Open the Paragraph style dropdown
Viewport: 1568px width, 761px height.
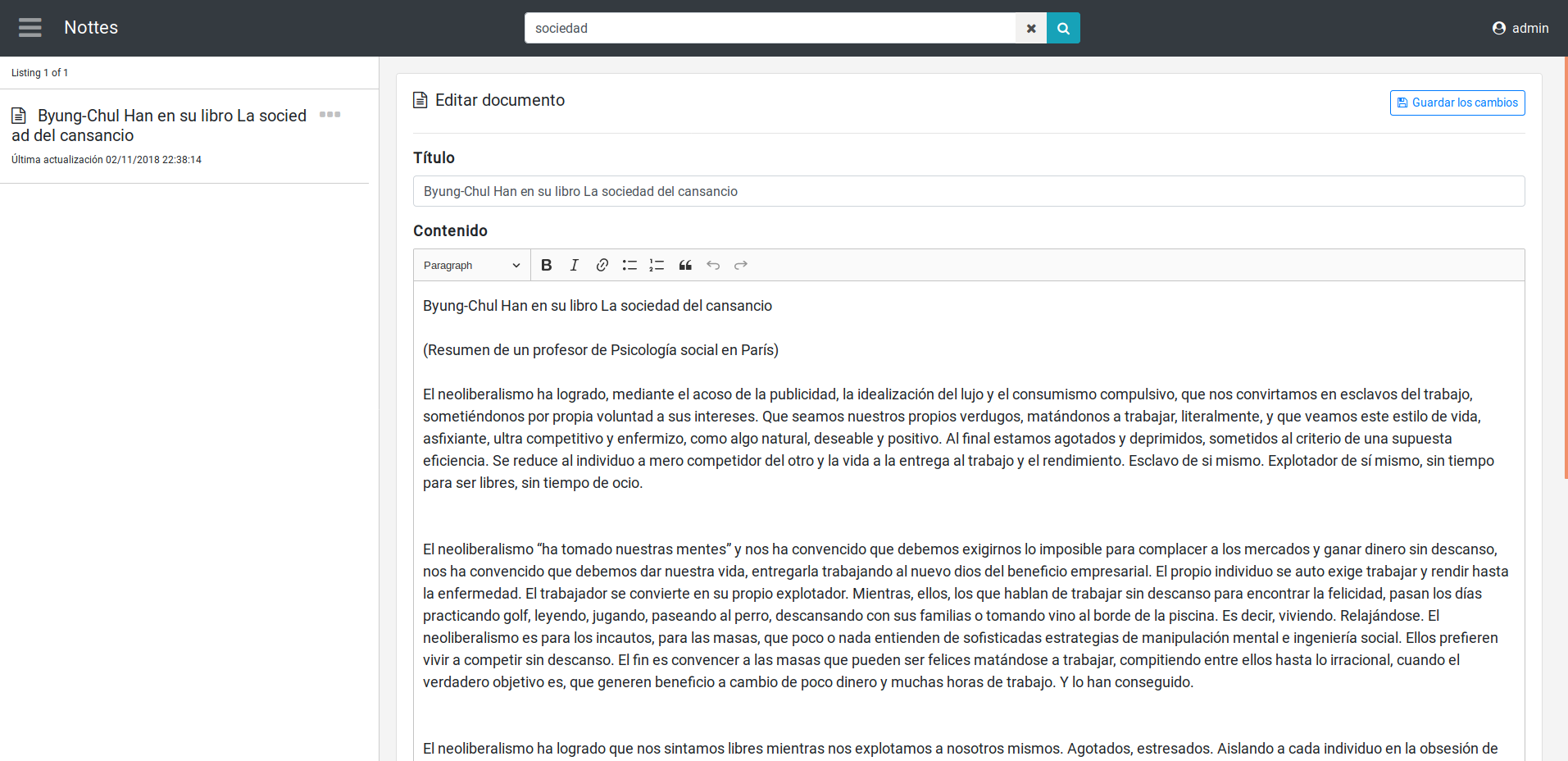pyautogui.click(x=472, y=265)
